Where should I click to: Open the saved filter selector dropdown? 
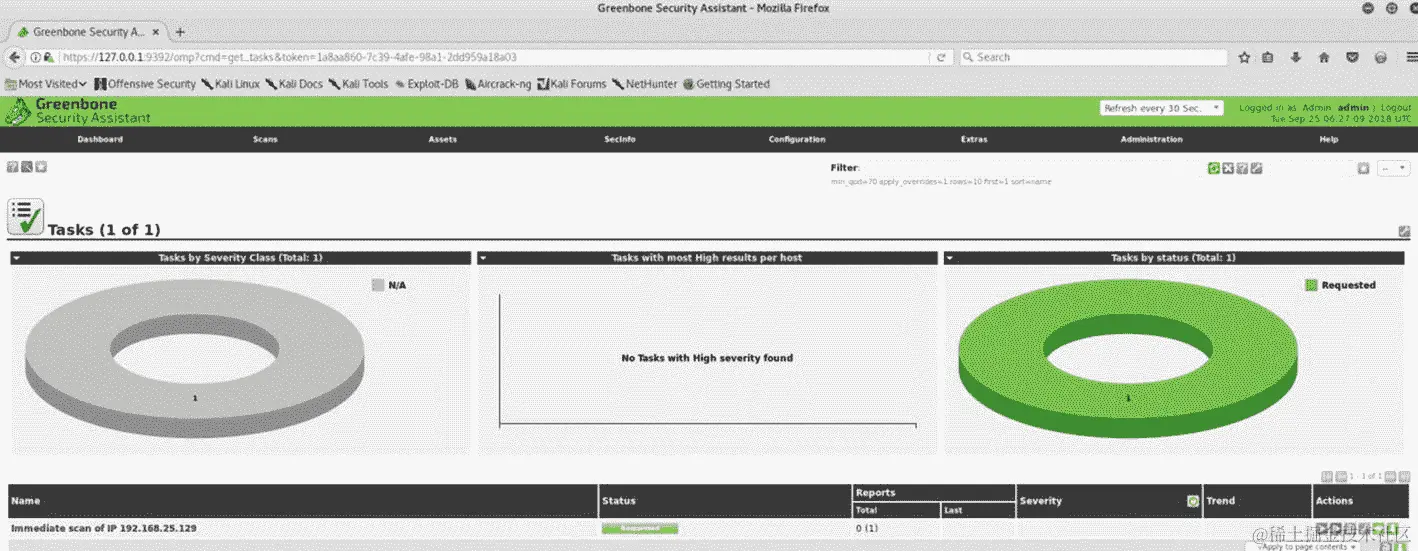point(1394,168)
